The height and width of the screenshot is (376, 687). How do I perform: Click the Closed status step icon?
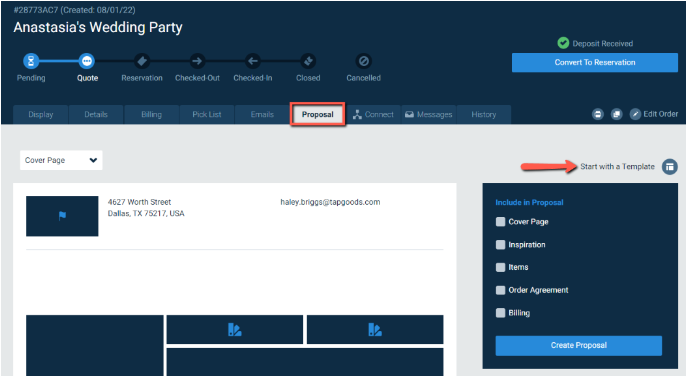coord(308,61)
